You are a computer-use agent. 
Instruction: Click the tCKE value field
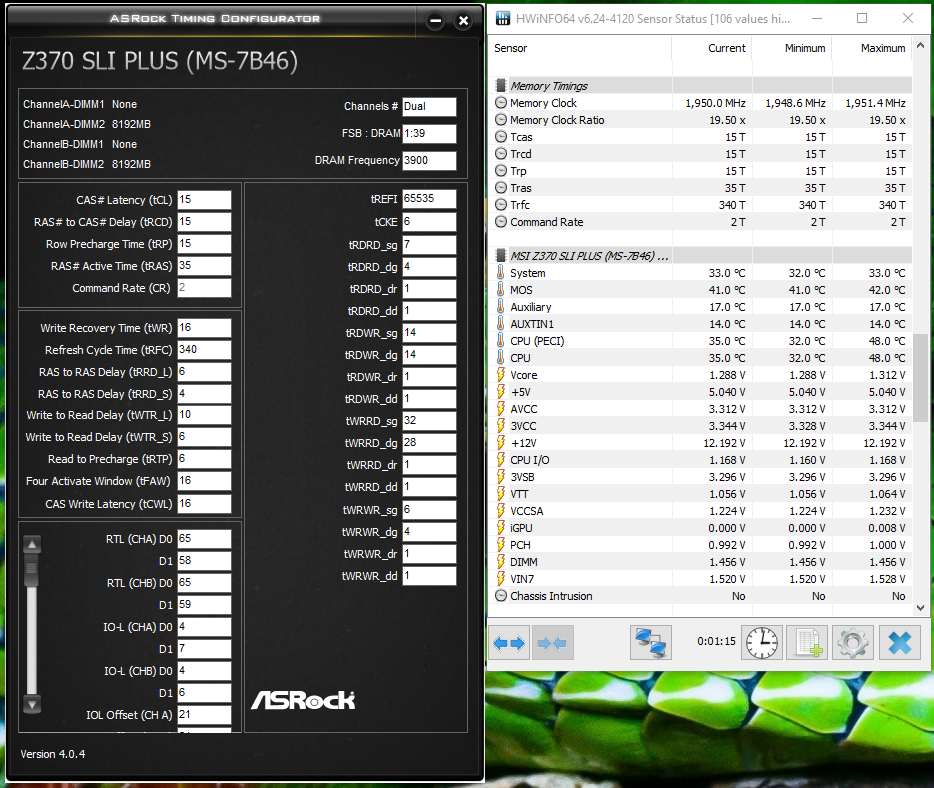pyautogui.click(x=429, y=222)
